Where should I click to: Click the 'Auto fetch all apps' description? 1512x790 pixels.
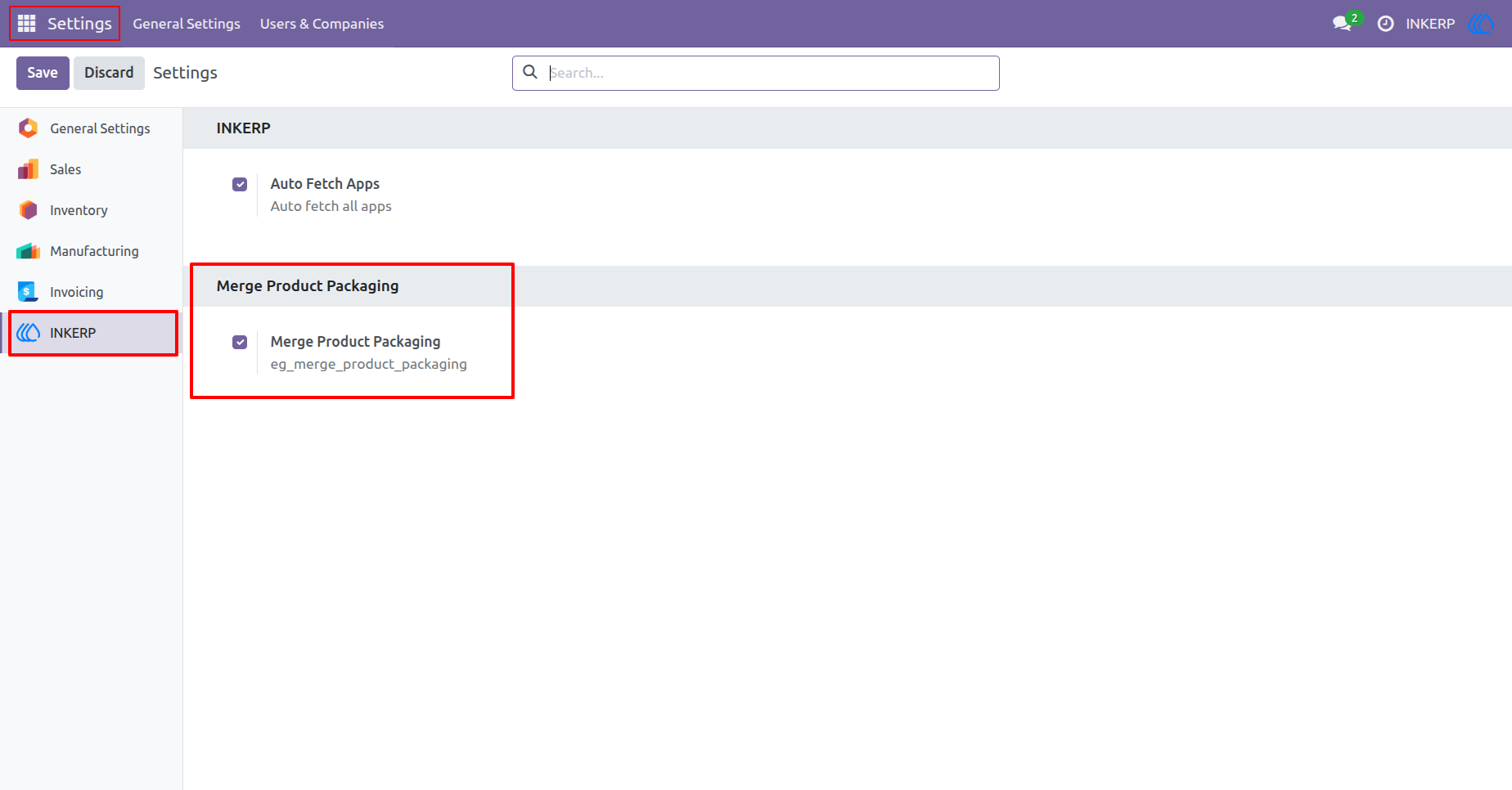tap(331, 206)
